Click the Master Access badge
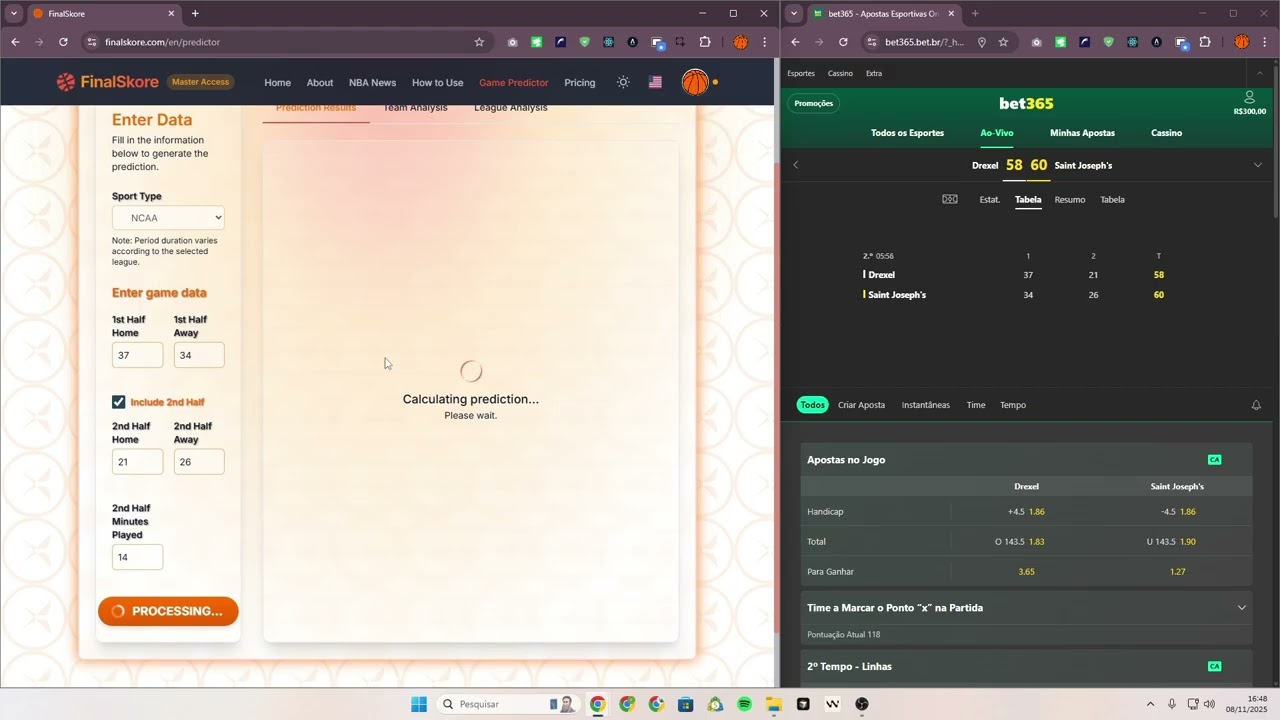1280x720 pixels. coord(200,82)
